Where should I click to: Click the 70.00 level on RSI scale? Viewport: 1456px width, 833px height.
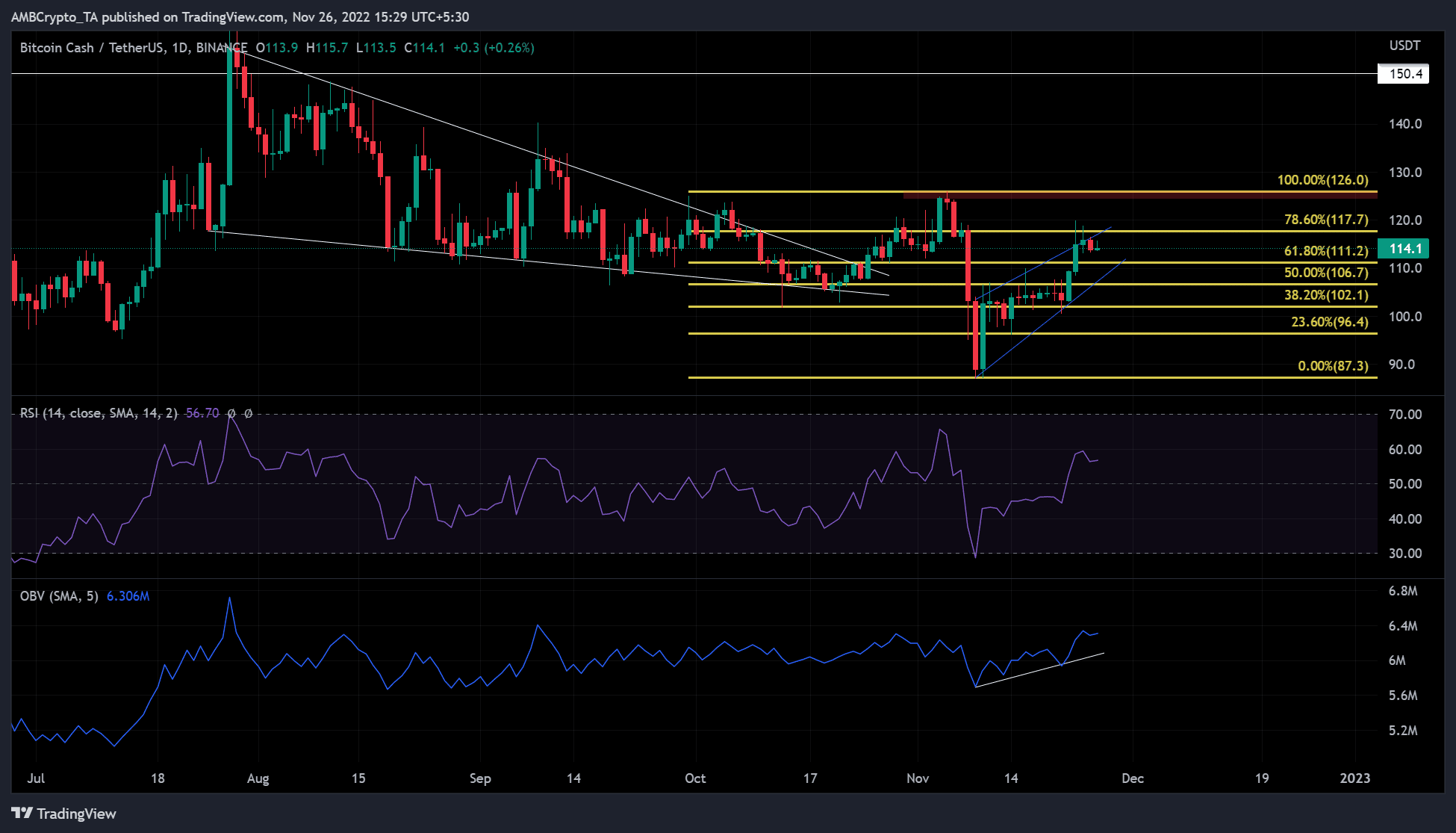pyautogui.click(x=1404, y=415)
